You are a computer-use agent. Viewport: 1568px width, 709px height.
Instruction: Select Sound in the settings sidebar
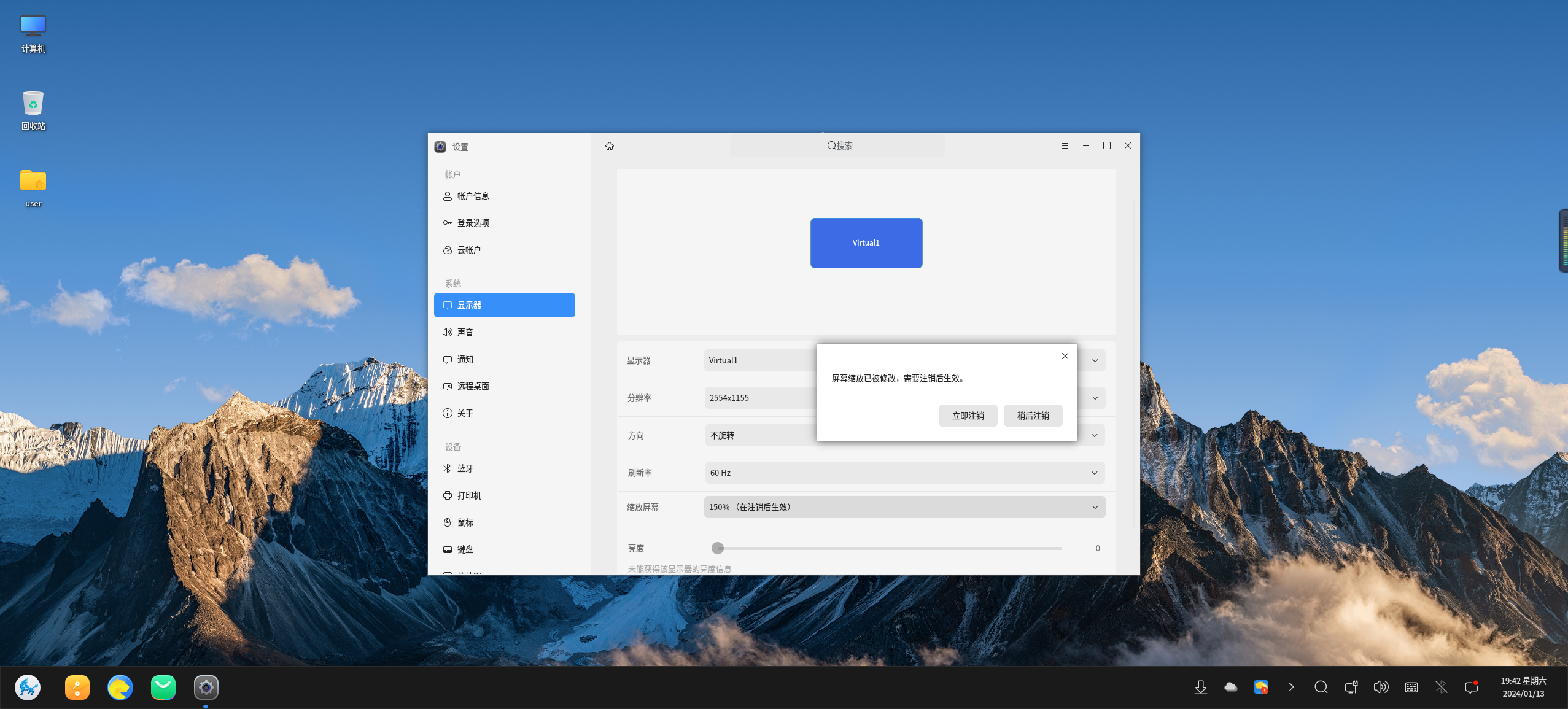465,332
